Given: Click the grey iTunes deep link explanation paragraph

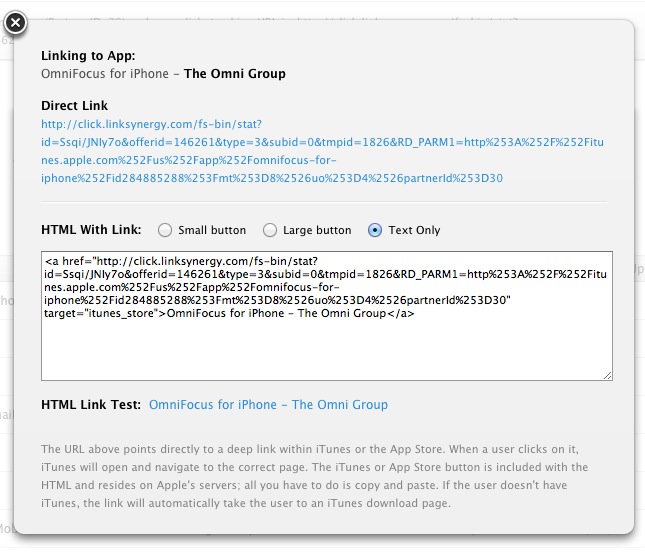Looking at the screenshot, I should pos(315,476).
